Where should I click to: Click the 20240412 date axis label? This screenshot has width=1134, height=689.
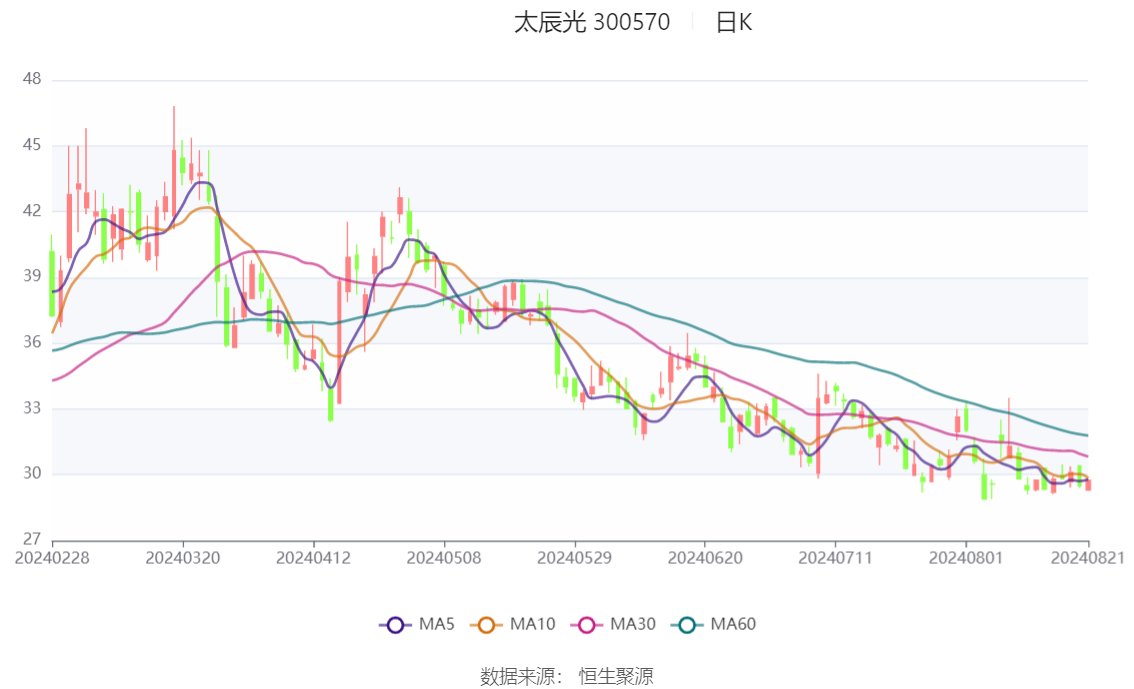[x=313, y=558]
